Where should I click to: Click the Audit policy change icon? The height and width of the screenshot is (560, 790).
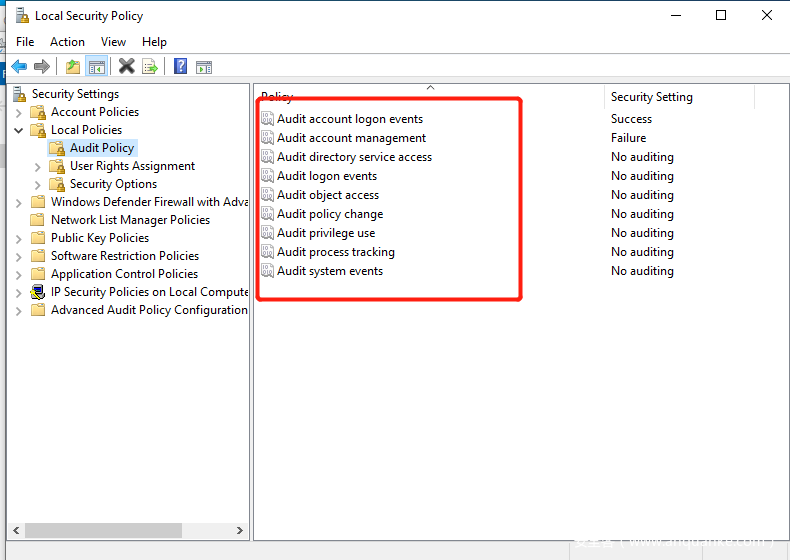268,214
